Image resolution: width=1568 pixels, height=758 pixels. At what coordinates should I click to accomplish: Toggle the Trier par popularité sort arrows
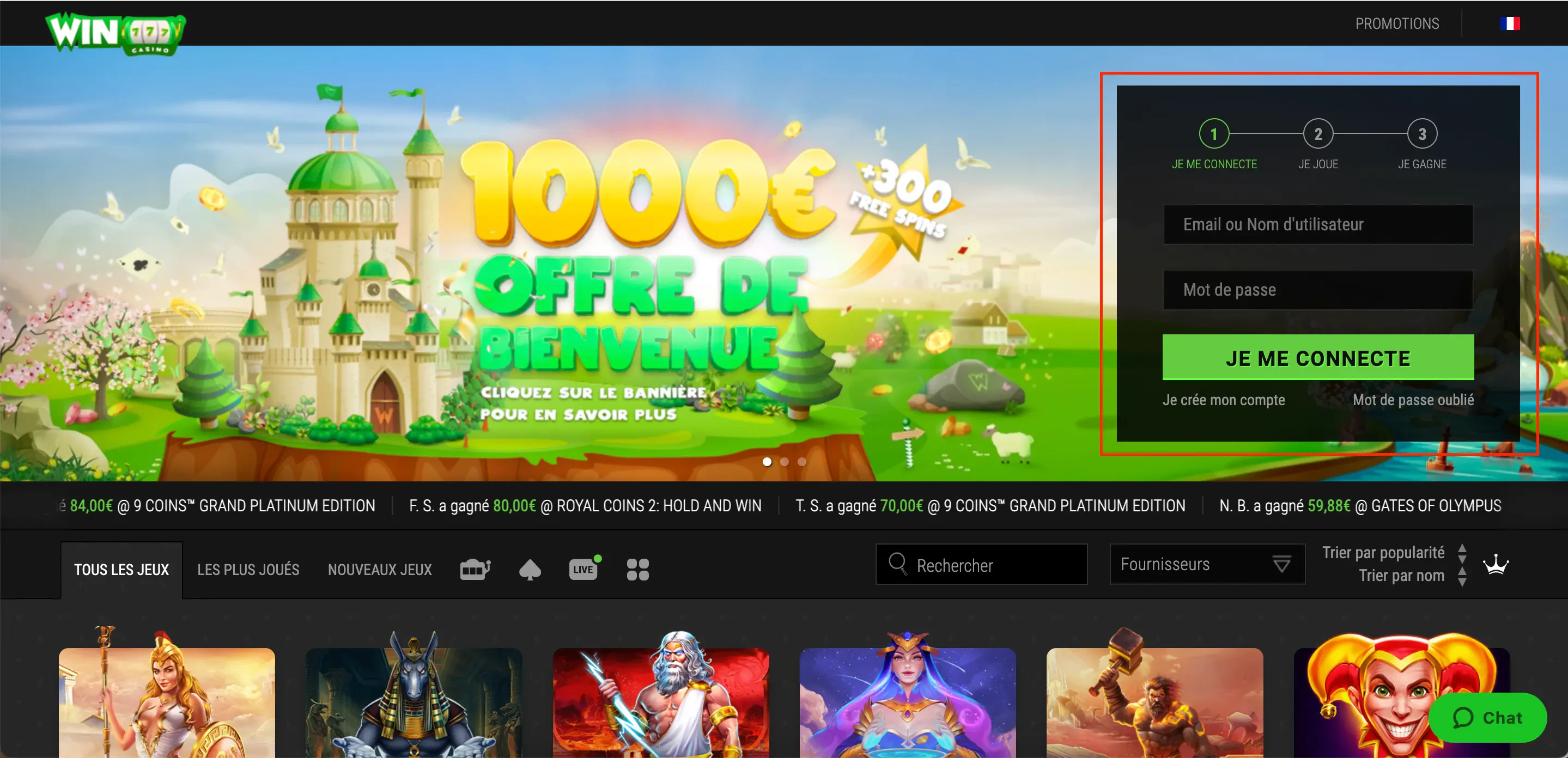point(1462,554)
